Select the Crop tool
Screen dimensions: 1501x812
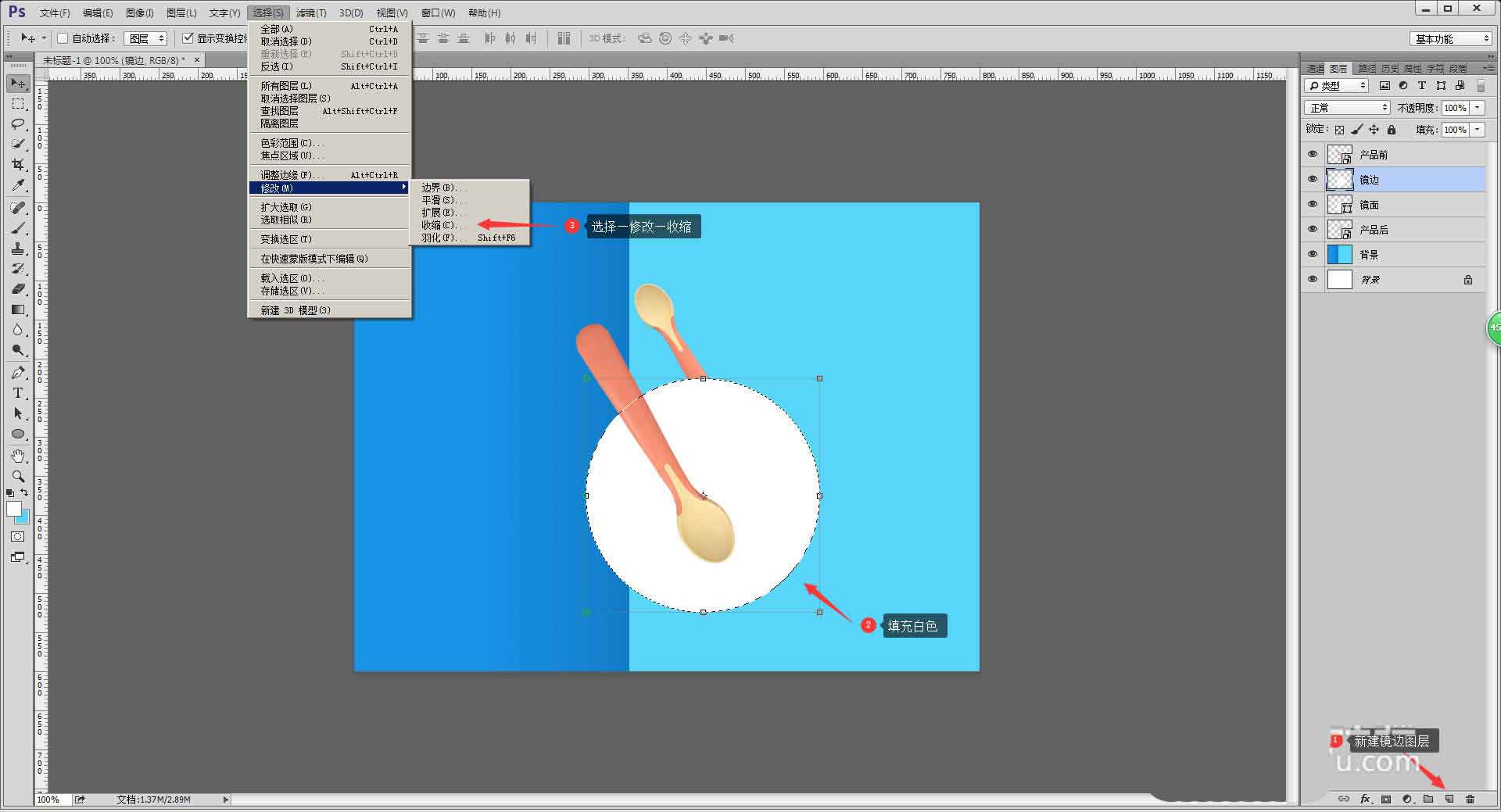[x=18, y=165]
